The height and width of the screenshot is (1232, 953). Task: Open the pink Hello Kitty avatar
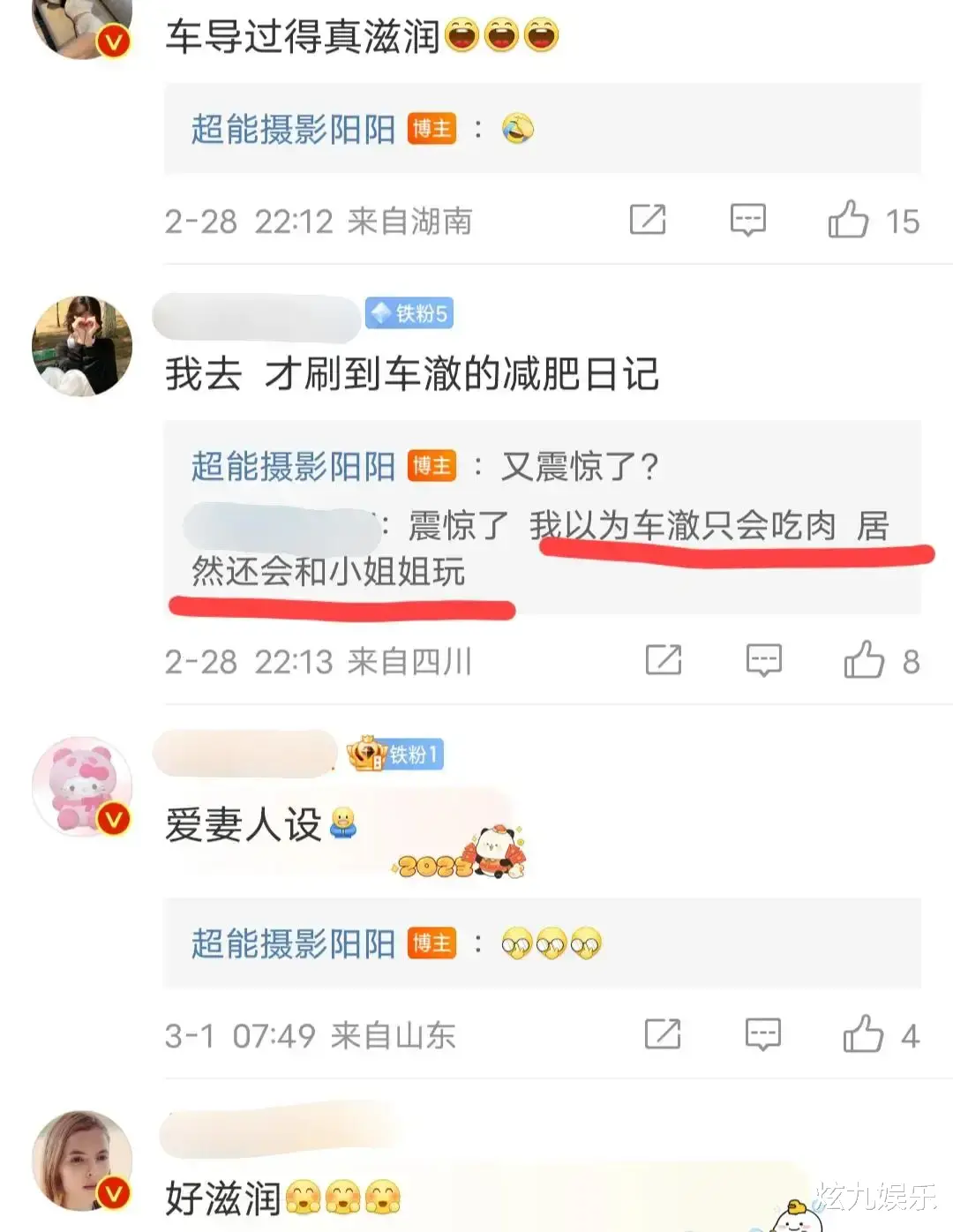(82, 785)
